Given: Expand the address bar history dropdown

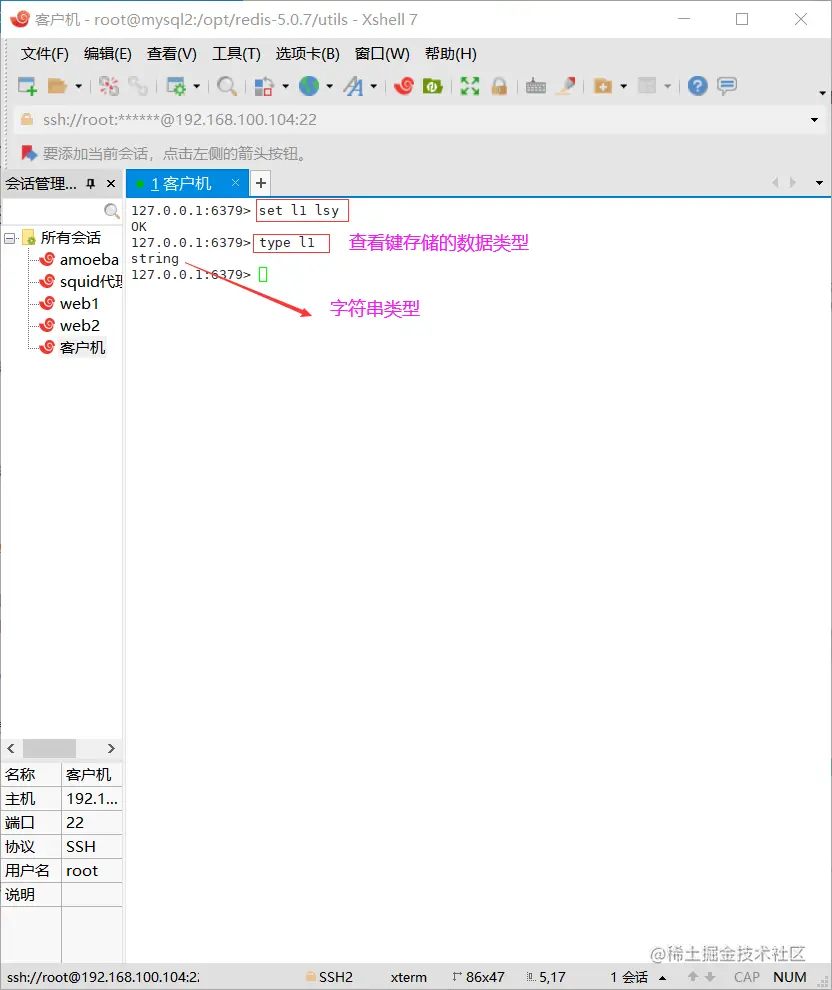Looking at the screenshot, I should [x=814, y=120].
